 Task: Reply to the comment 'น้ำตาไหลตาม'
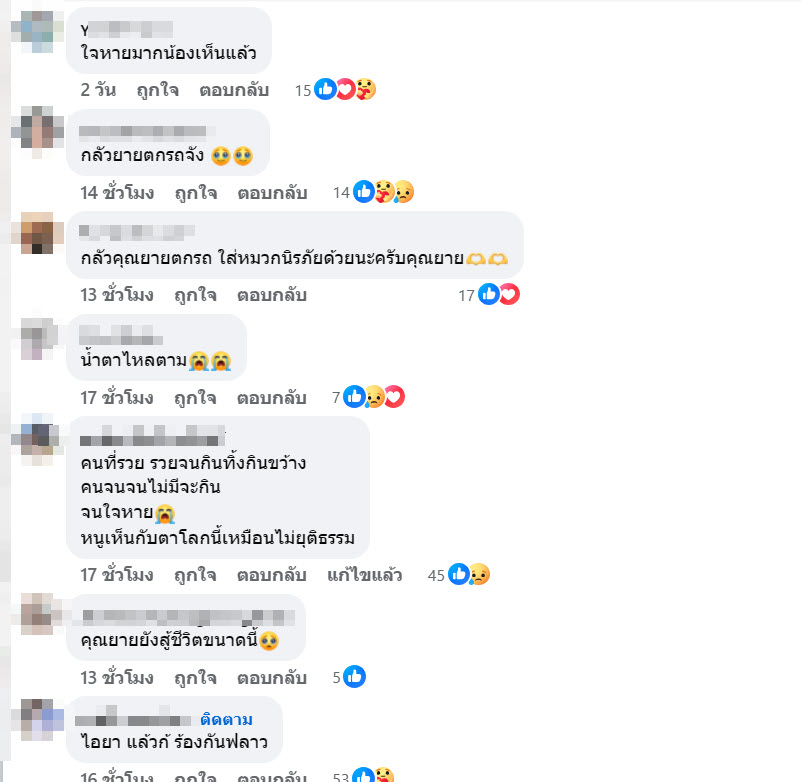(272, 398)
